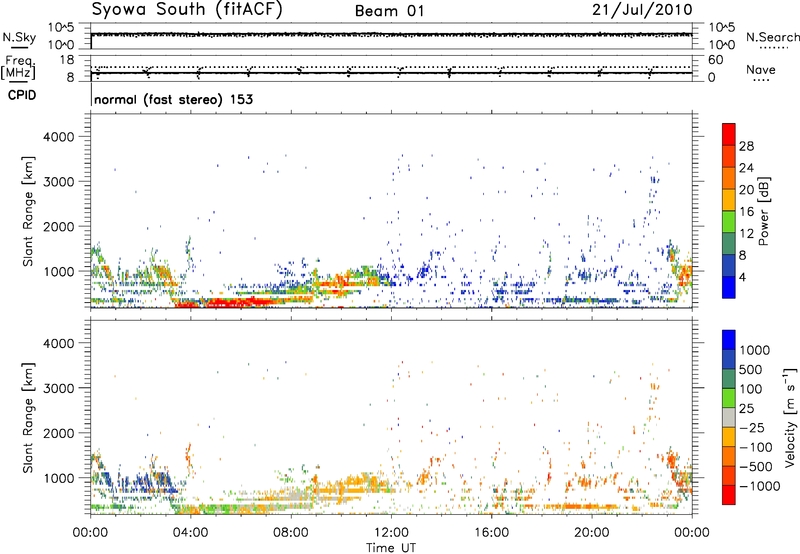Viewport: 800px width, 554px height.
Task: Click the 'N.Search' legend label
Action: click(x=772, y=37)
